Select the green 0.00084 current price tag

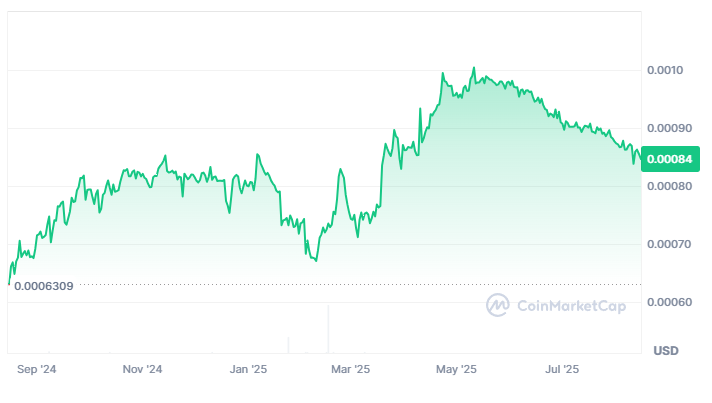(x=670, y=159)
